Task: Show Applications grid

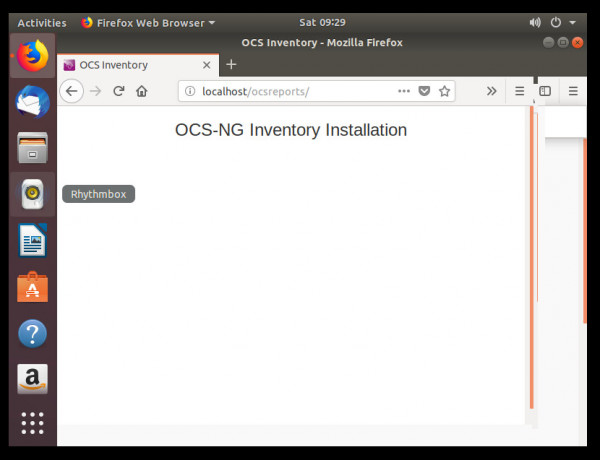Action: tap(33, 423)
